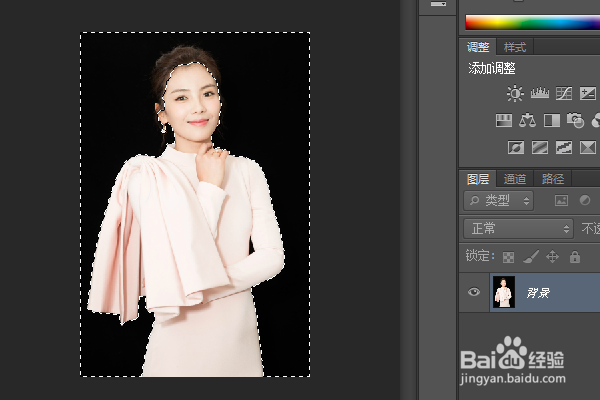Add a Levels adjustment layer
Viewport: 600px width, 400px height.
point(540,93)
